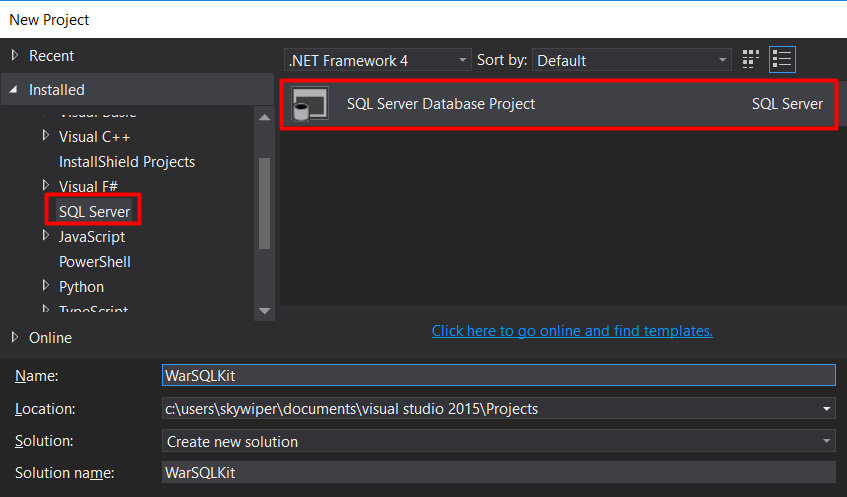The image size is (847, 497).
Task: Click the Recent label
Action: click(51, 56)
